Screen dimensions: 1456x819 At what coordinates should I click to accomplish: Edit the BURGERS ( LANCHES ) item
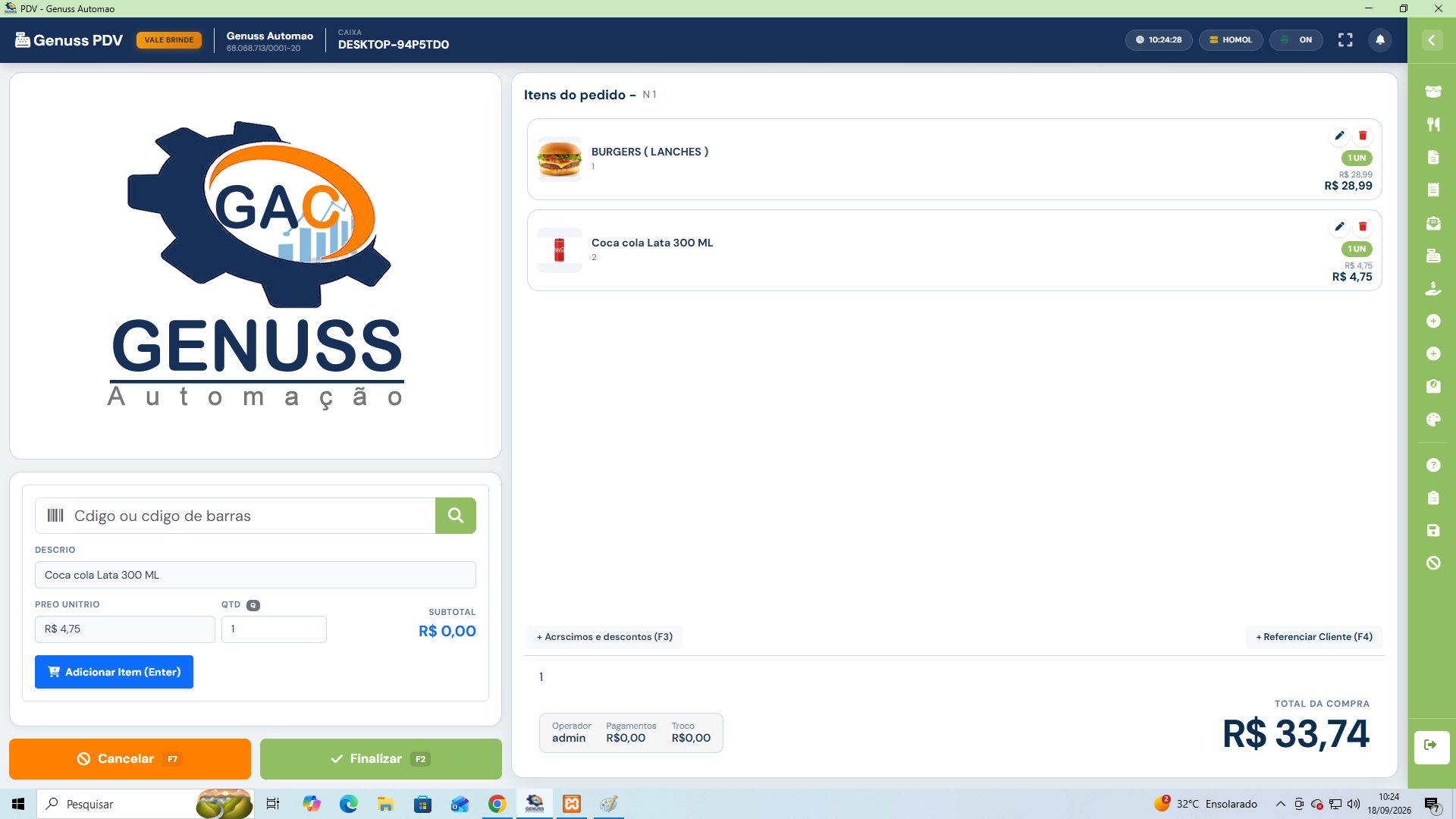1339,136
